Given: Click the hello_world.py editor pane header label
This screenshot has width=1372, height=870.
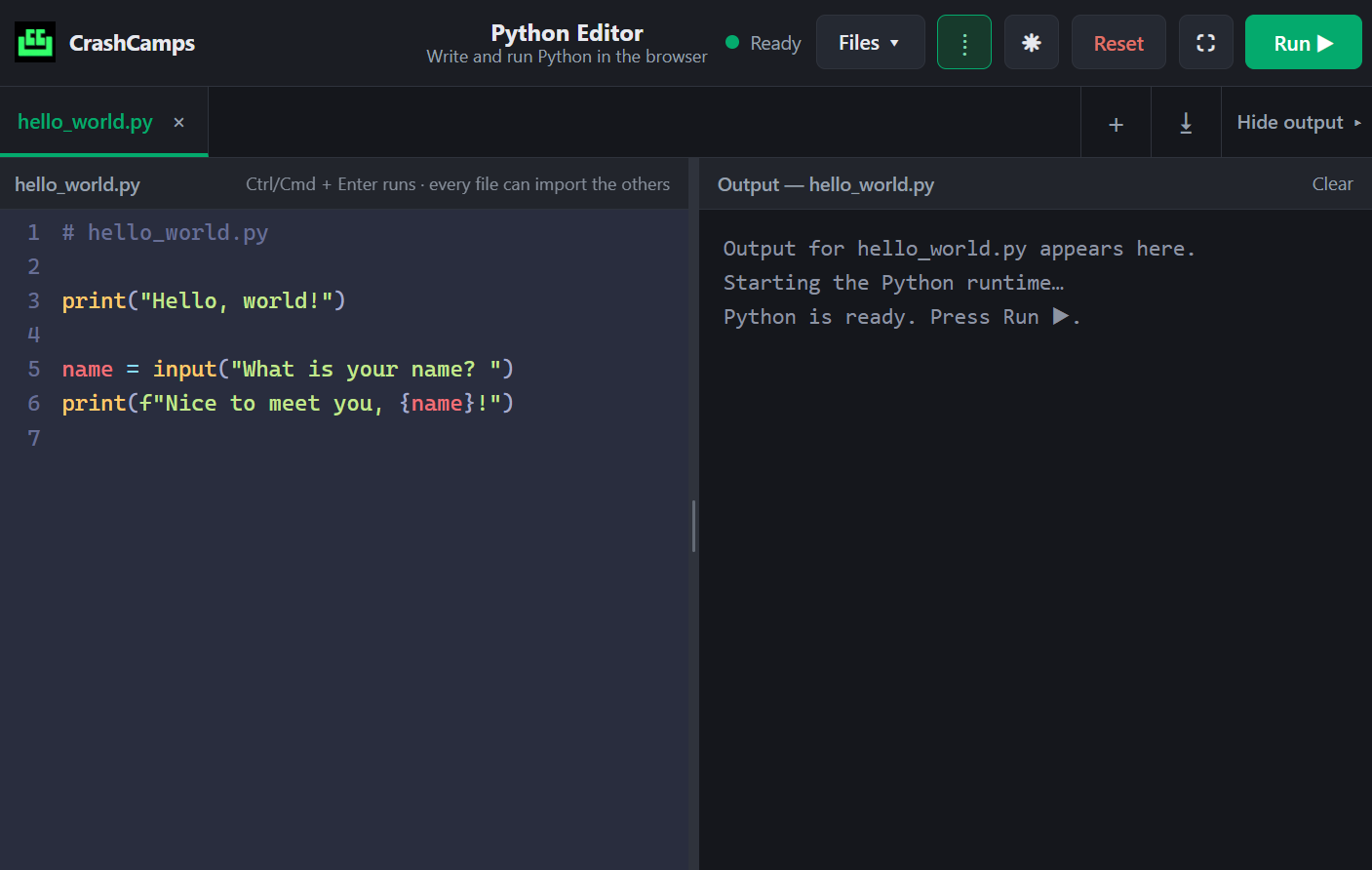Looking at the screenshot, I should tap(77, 184).
